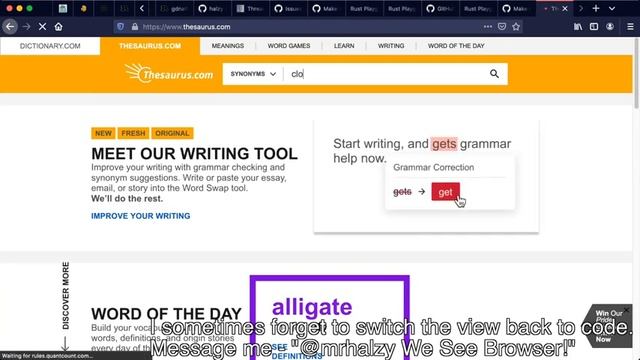Click the WORD OF THE DAY heading
Image resolution: width=640 pixels, height=360 pixels.
pyautogui.click(x=166, y=314)
